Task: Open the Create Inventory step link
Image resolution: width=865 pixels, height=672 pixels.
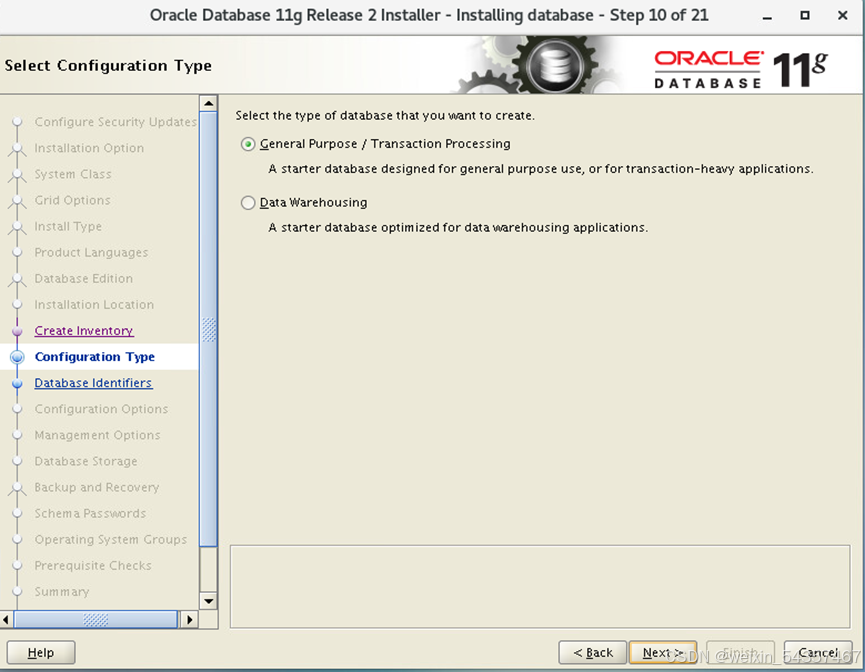Action: 84,331
